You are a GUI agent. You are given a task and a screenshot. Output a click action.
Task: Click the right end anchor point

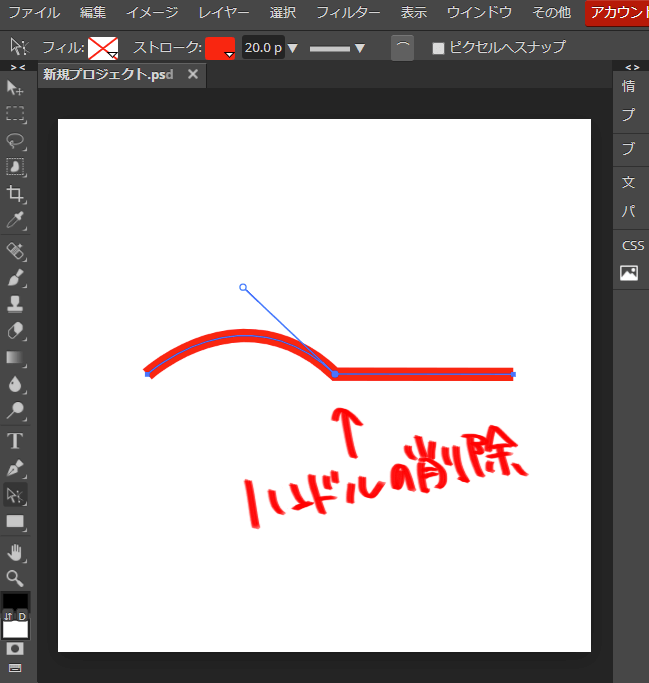pos(514,374)
